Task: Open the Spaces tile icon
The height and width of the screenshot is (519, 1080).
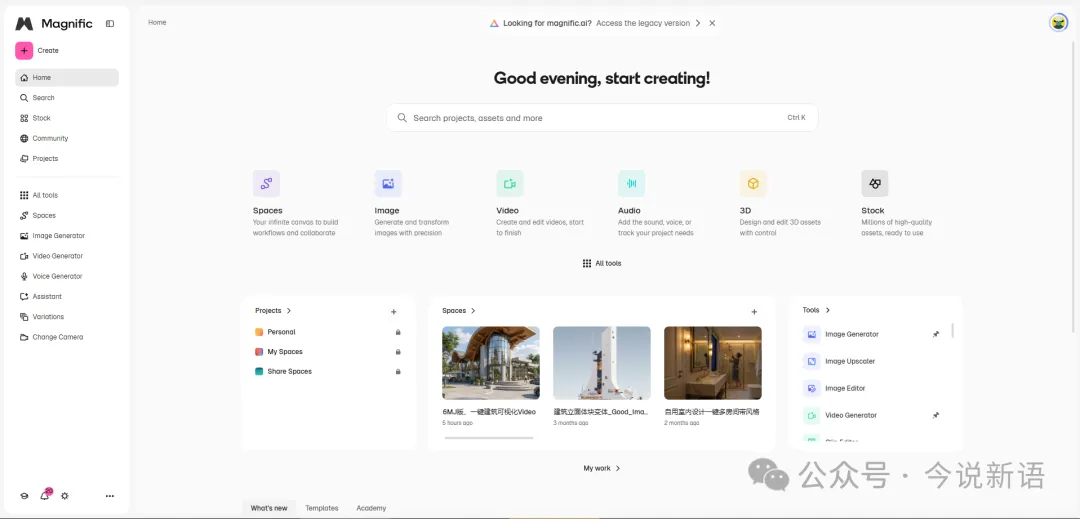Action: point(266,183)
